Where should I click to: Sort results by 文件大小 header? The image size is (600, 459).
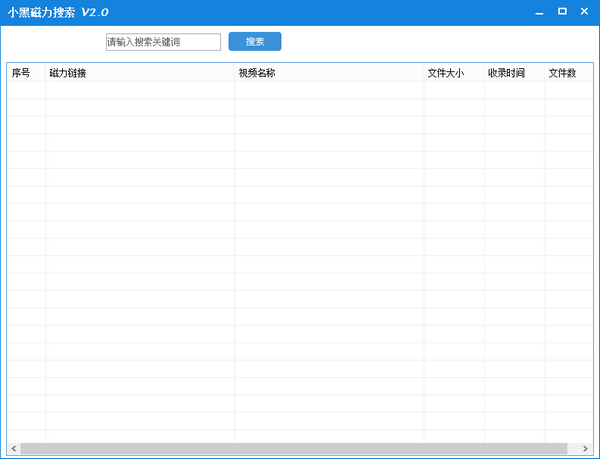[454, 73]
